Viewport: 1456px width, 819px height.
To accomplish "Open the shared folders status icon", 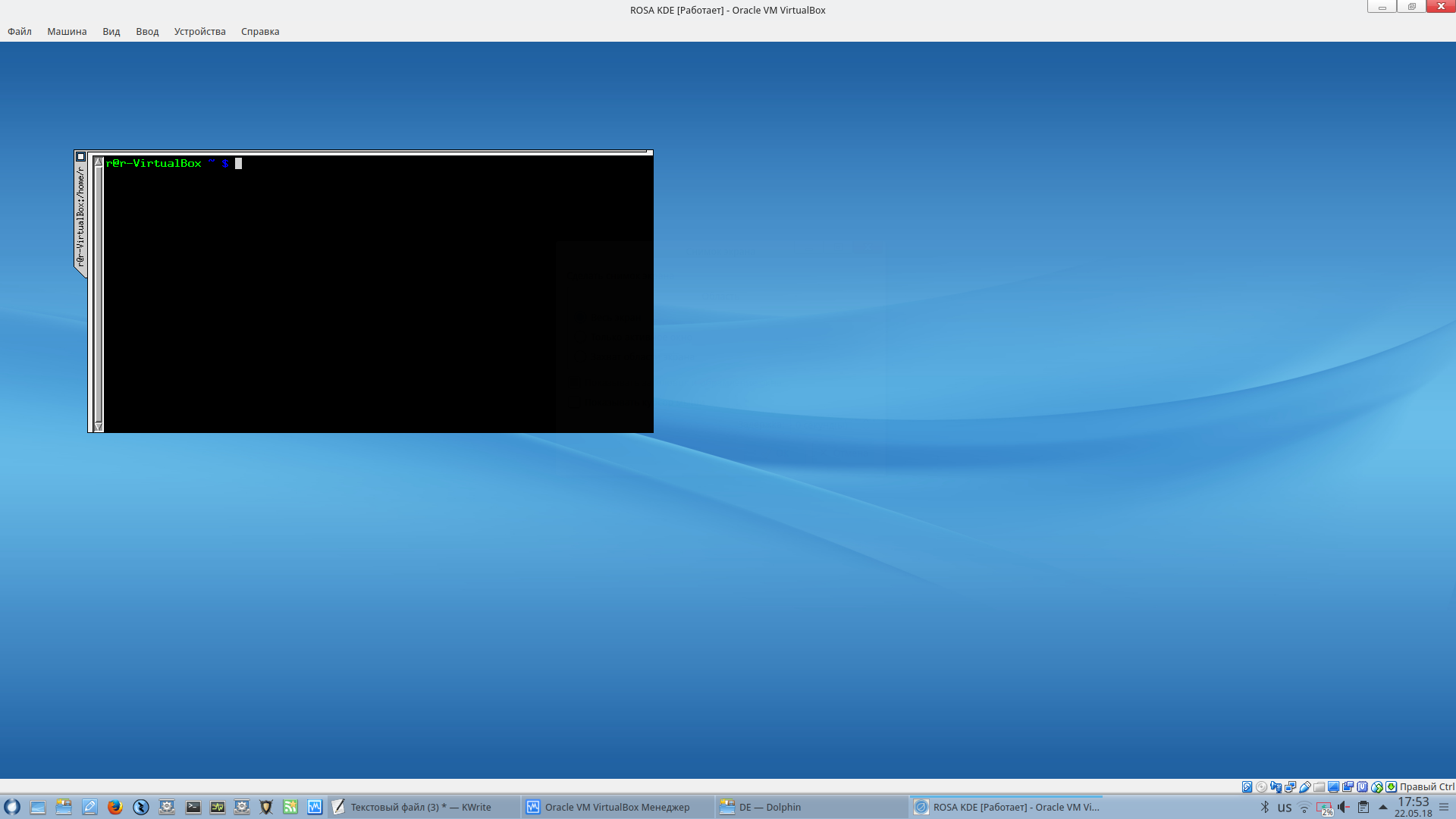I will [x=1319, y=786].
